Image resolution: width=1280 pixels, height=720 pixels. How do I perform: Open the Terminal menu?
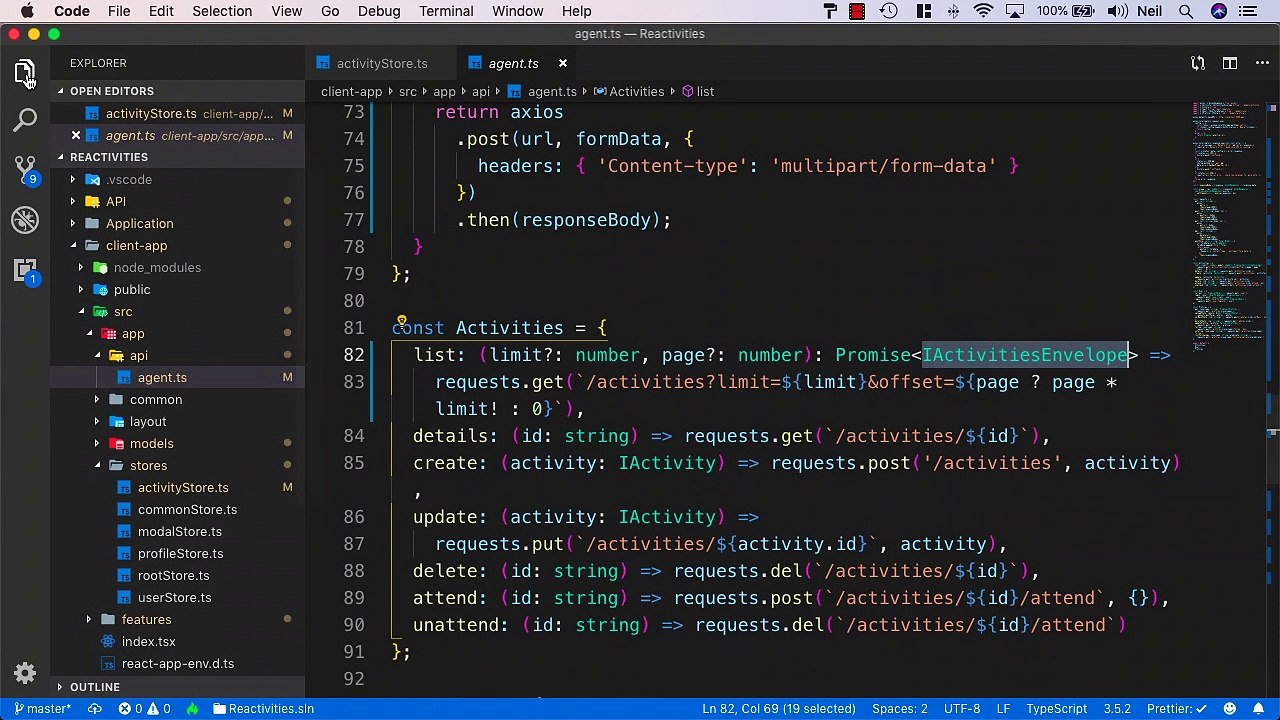[446, 11]
